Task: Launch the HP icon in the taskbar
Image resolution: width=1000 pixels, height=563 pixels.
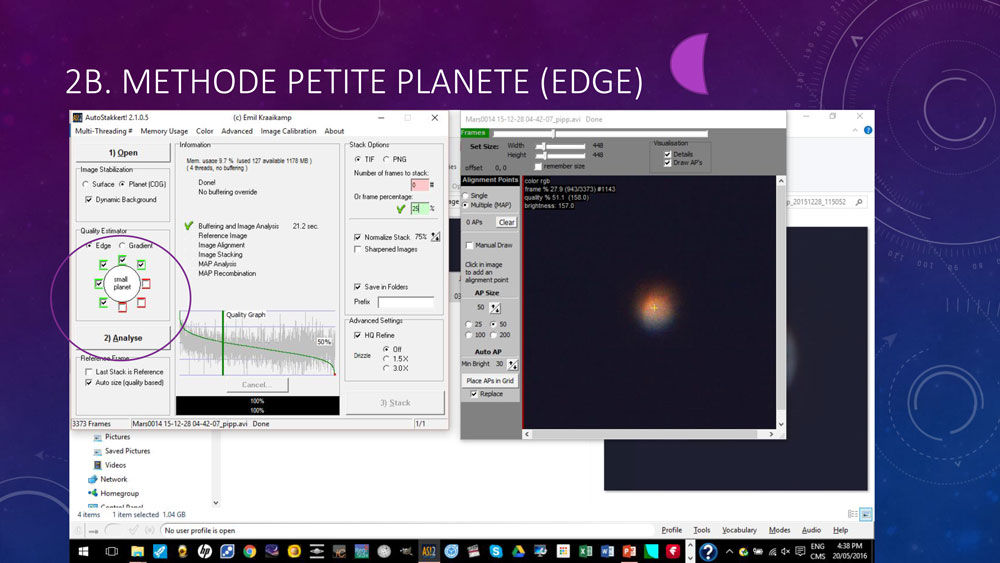Action: point(205,552)
